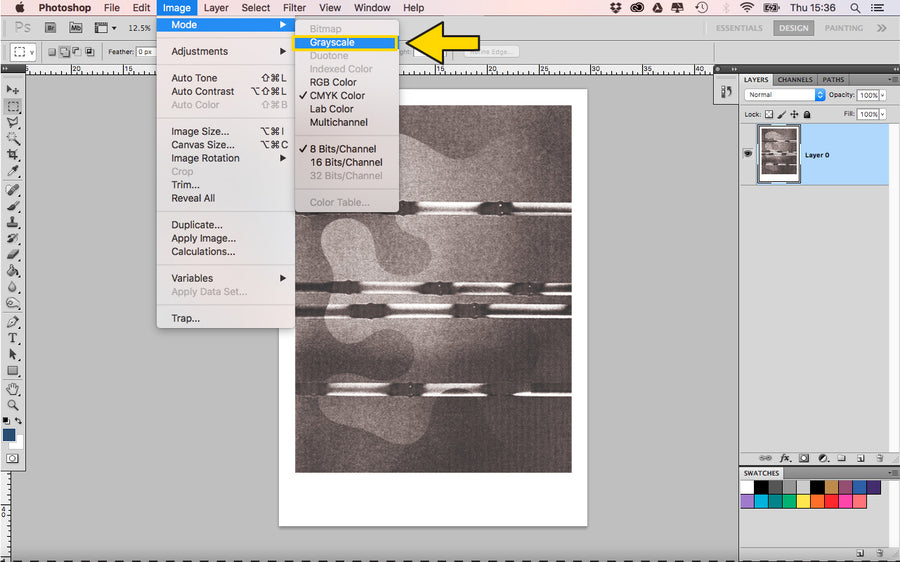Open the blend mode dropdown set to Normal
The image size is (900, 562).
(x=785, y=95)
